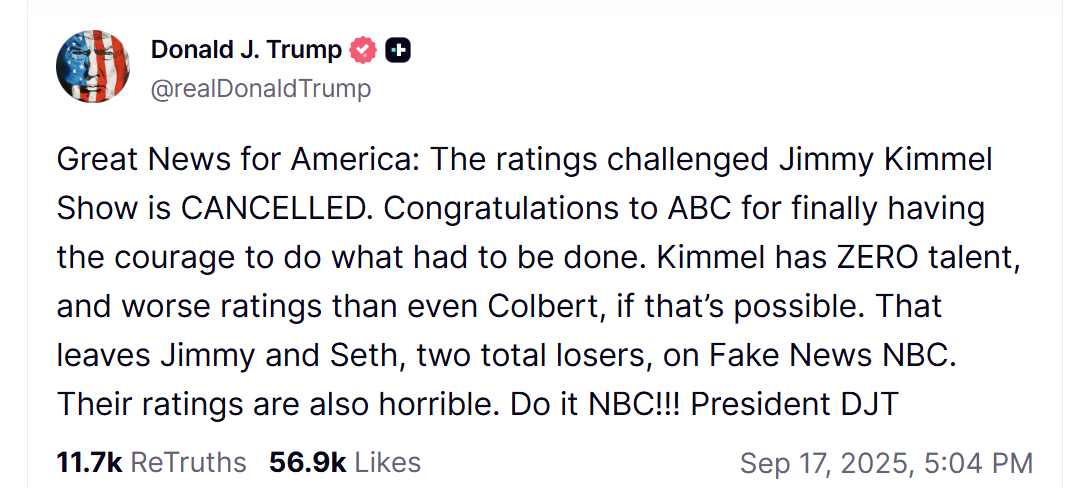Click the red verified checkmark badge
1066x488 pixels.
point(363,50)
